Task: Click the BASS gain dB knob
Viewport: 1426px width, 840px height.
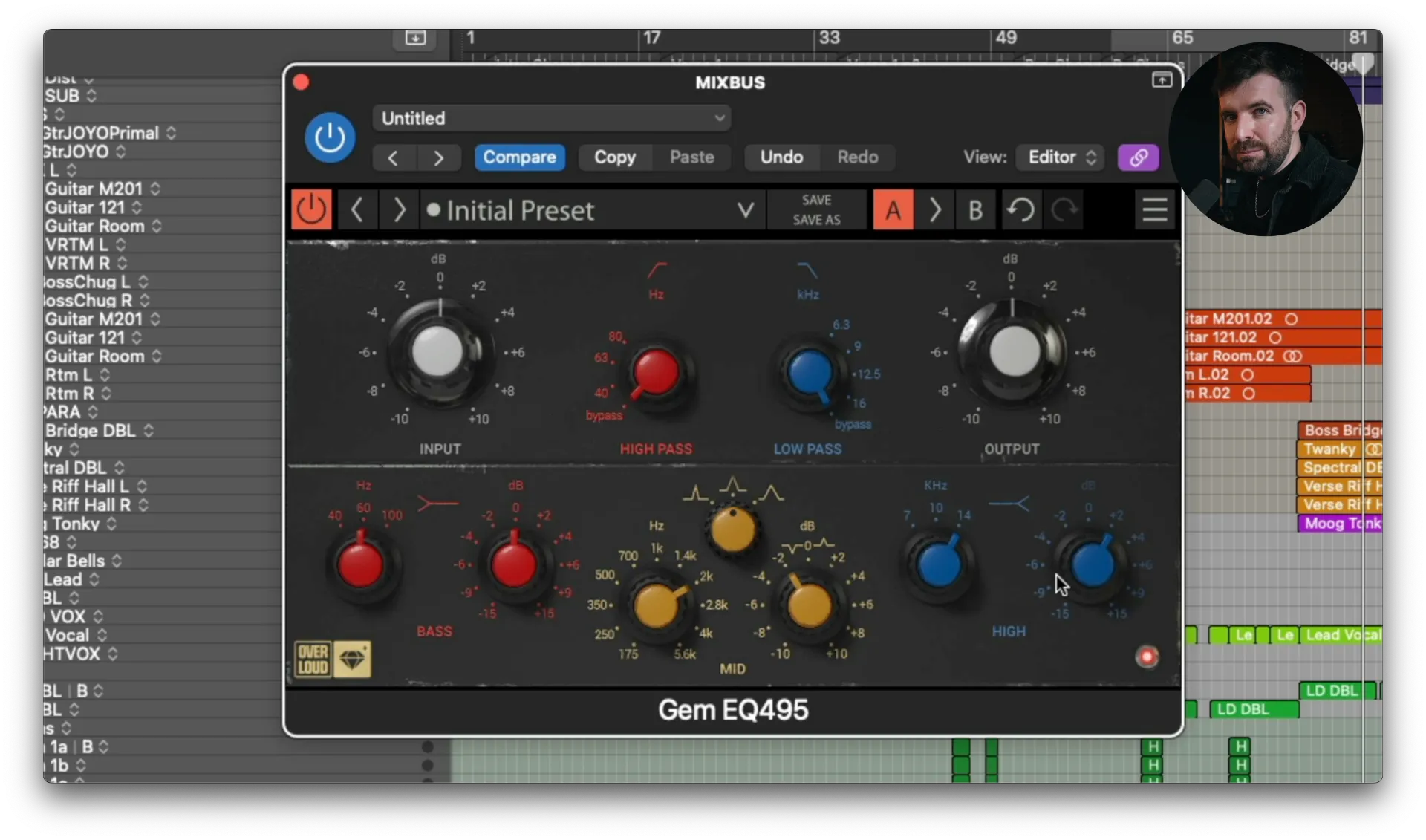Action: 514,564
